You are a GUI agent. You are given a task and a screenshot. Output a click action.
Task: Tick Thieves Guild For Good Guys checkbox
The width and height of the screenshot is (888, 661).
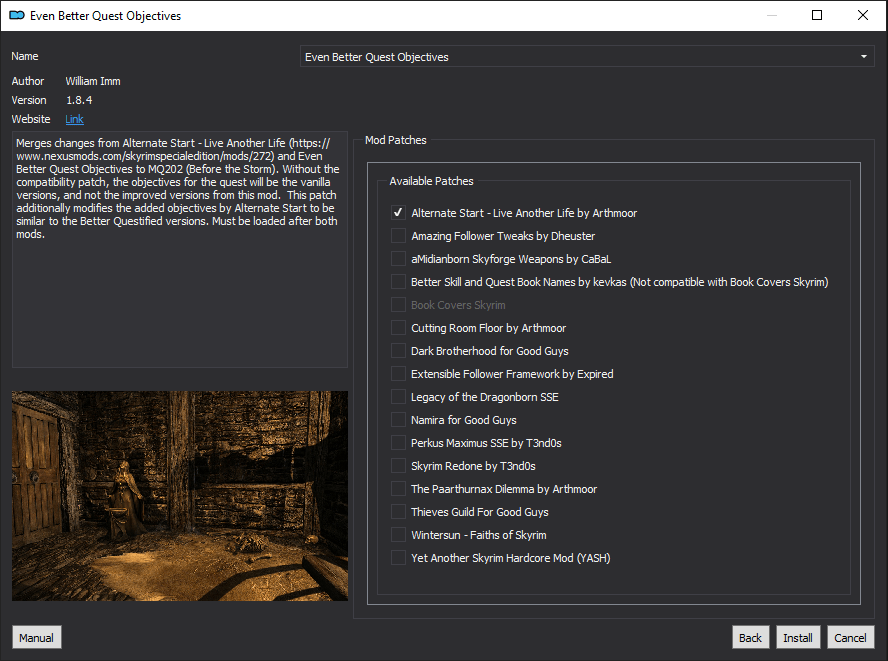(x=398, y=511)
